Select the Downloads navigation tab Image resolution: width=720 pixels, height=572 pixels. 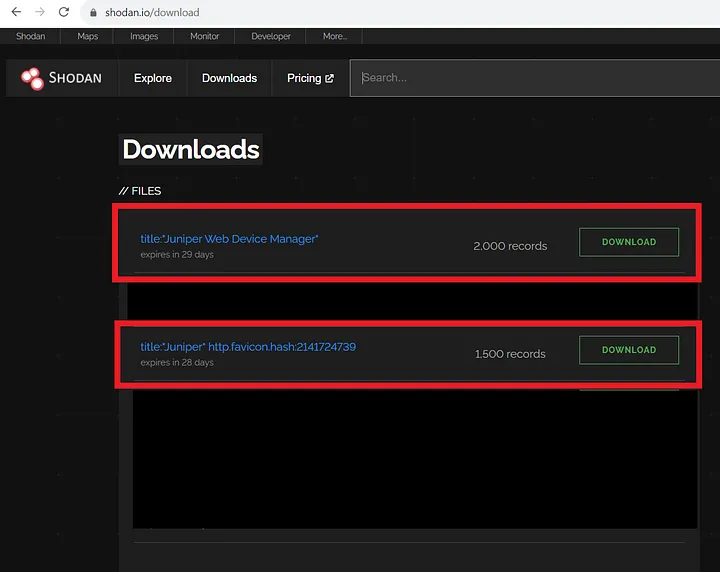tap(230, 78)
